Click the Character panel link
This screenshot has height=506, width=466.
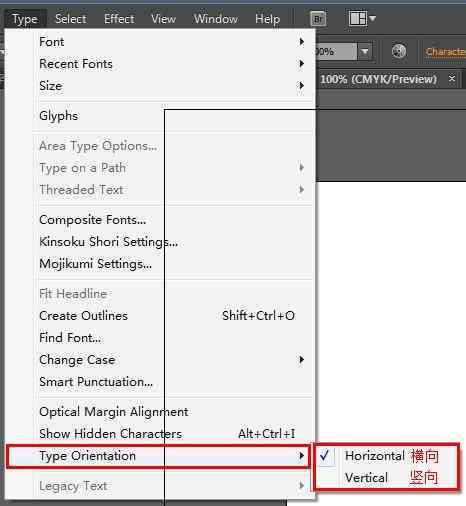pyautogui.click(x=445, y=52)
